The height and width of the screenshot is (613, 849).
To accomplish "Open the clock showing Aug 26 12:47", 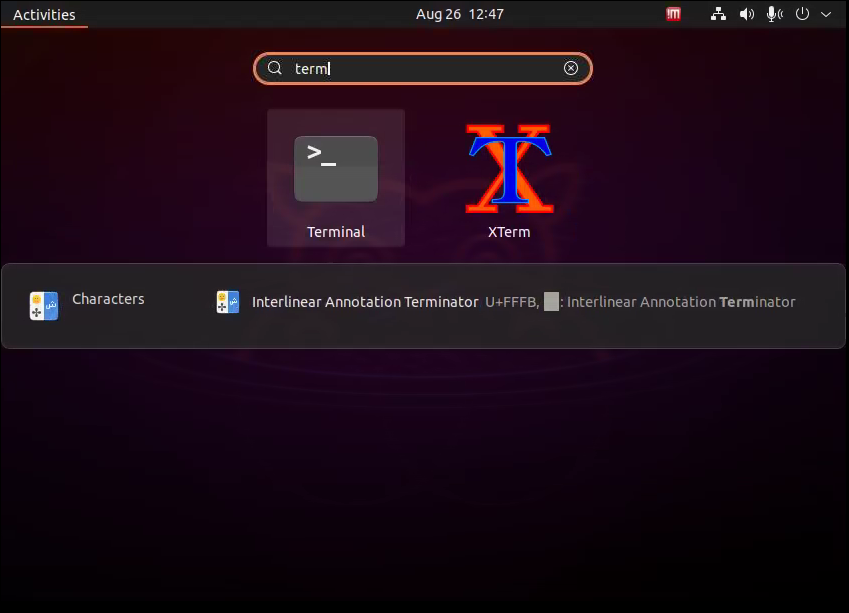I will [x=460, y=14].
